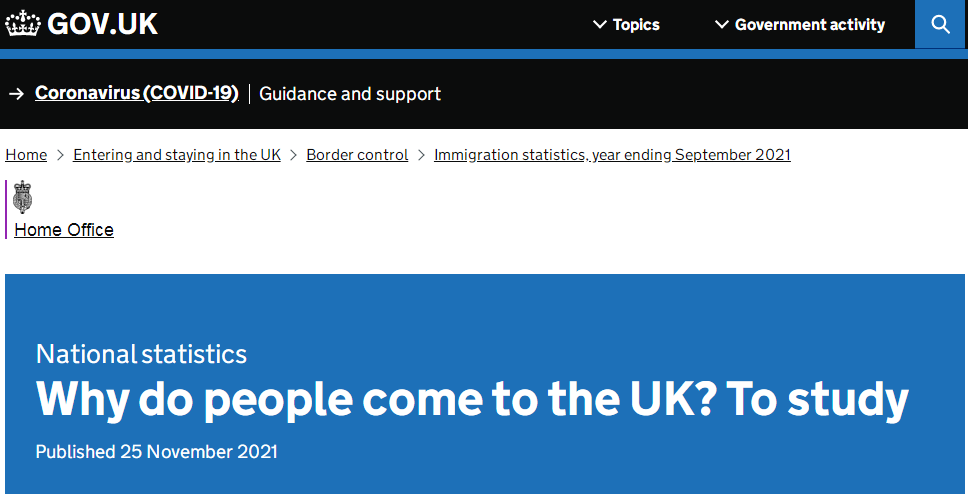Open the Border control breadcrumb

[x=357, y=155]
